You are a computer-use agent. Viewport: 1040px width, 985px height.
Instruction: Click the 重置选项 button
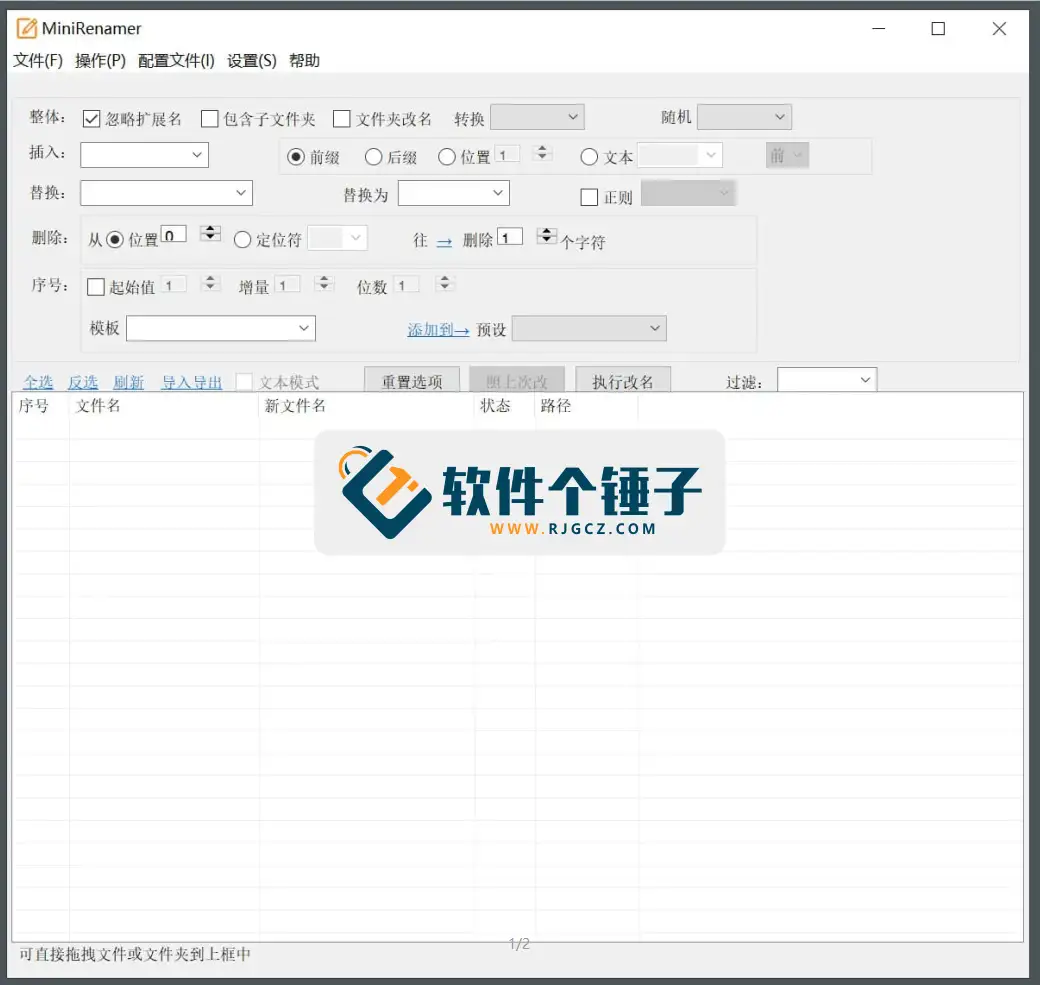412,381
